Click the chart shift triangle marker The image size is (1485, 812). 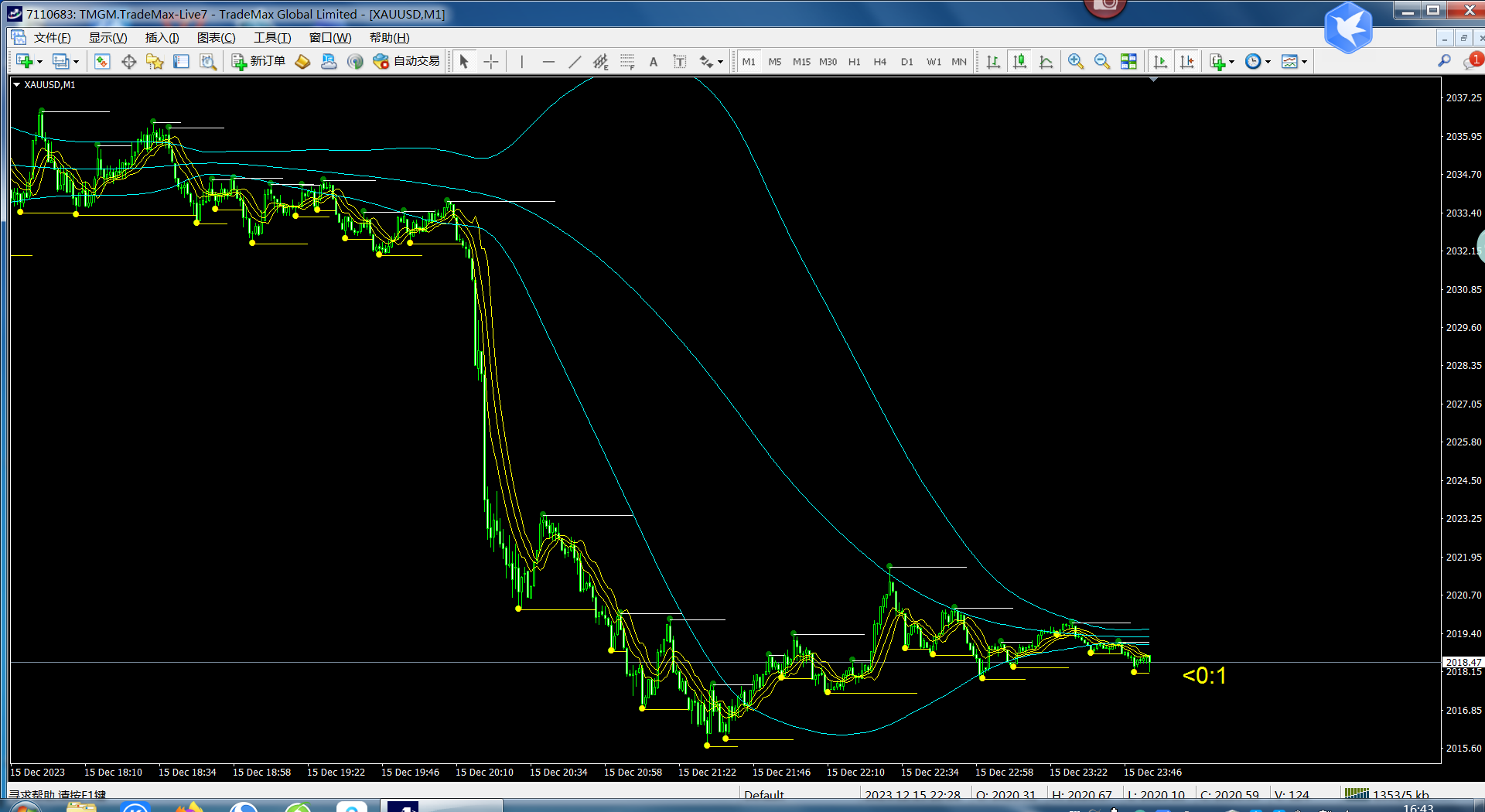1154,79
